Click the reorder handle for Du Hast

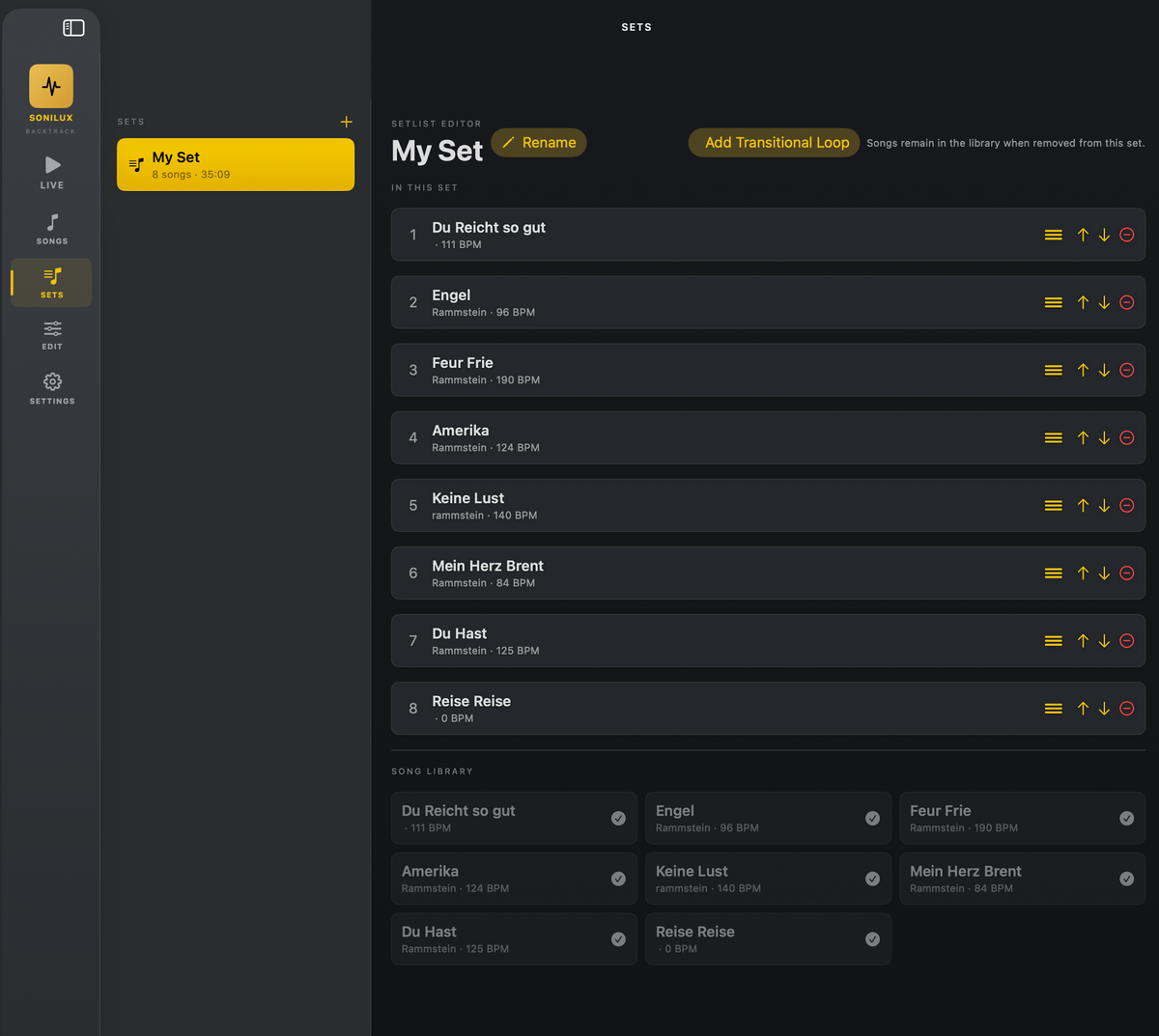click(x=1054, y=640)
